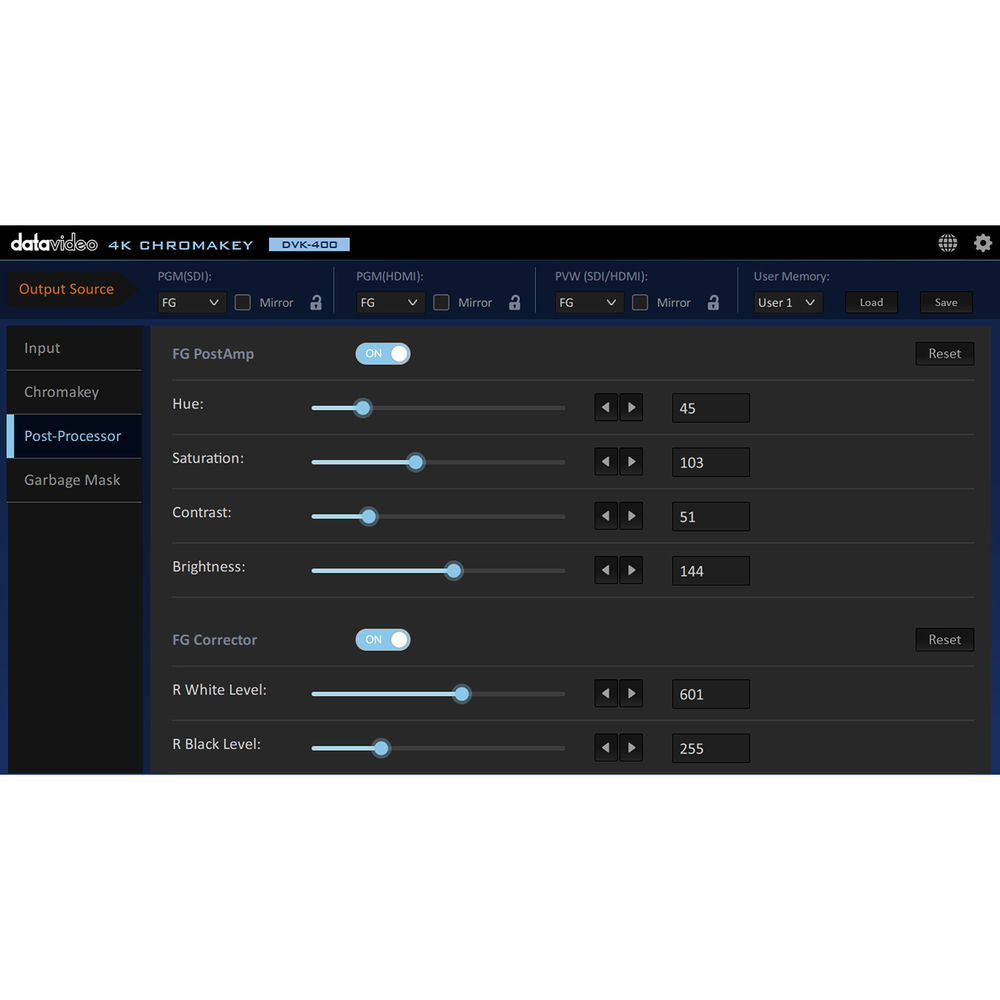
Task: Disable the FG Corrector switch
Action: 383,640
